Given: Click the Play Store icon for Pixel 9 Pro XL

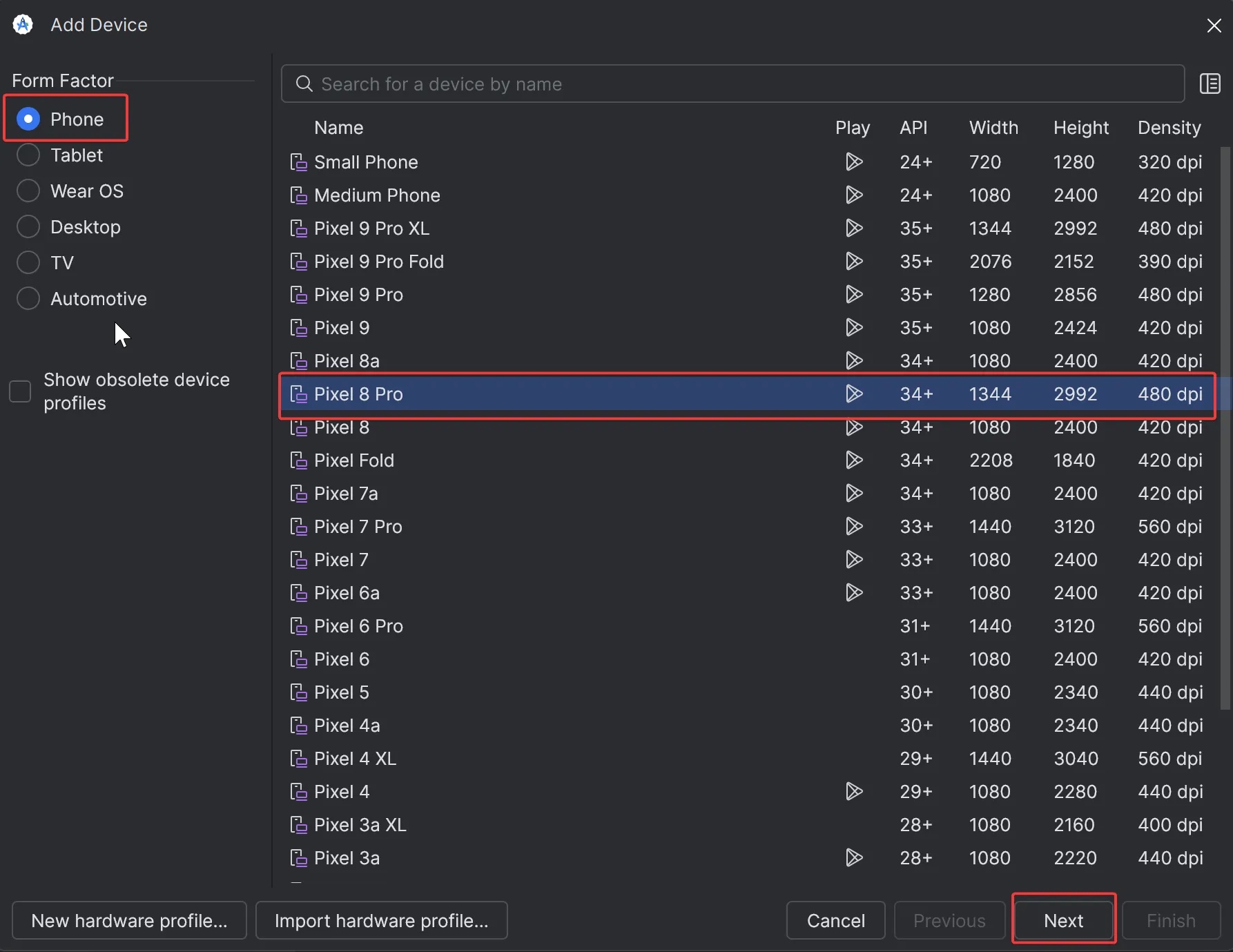Looking at the screenshot, I should click(854, 229).
